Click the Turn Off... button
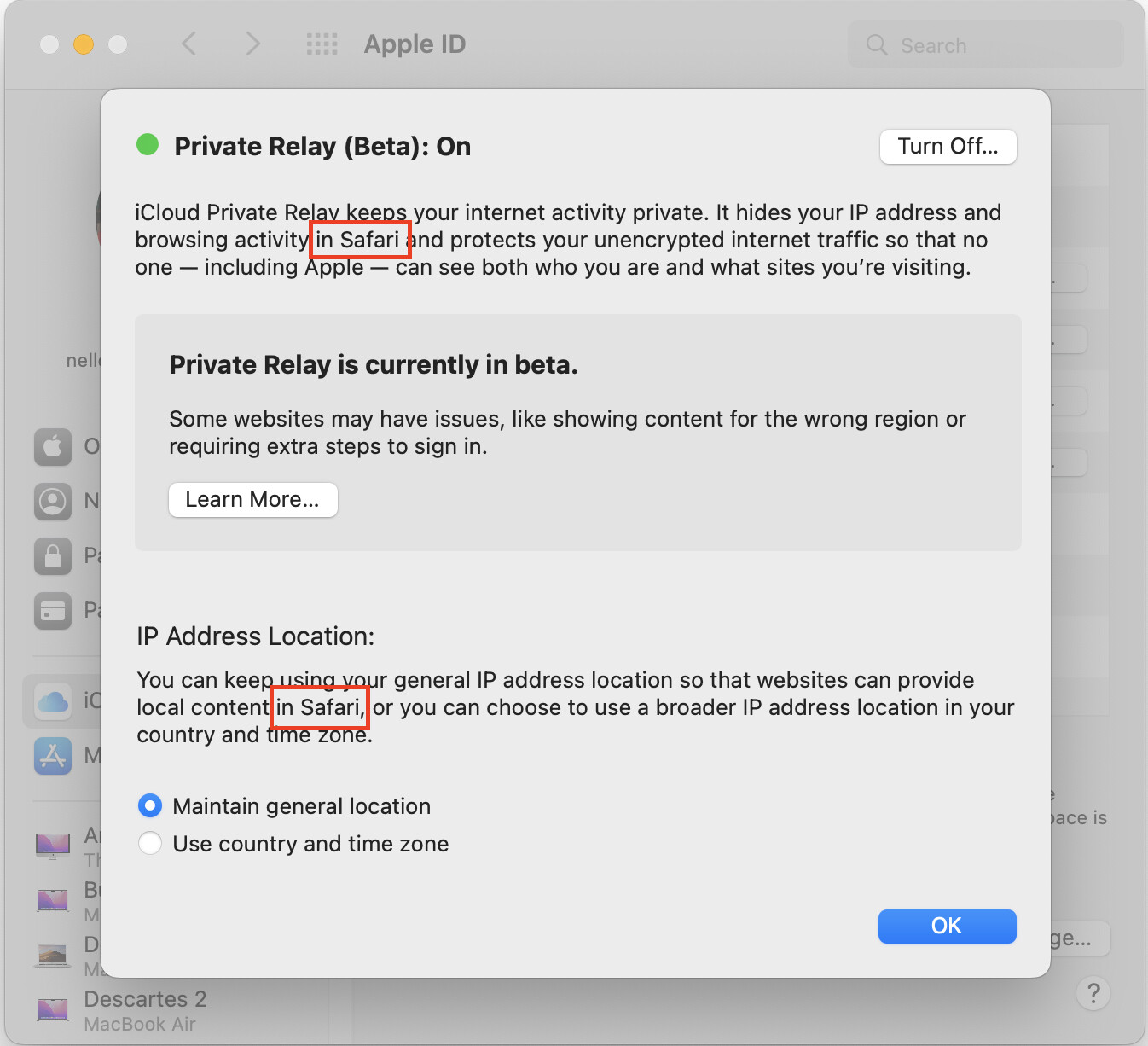Image resolution: width=1148 pixels, height=1046 pixels. click(x=948, y=147)
